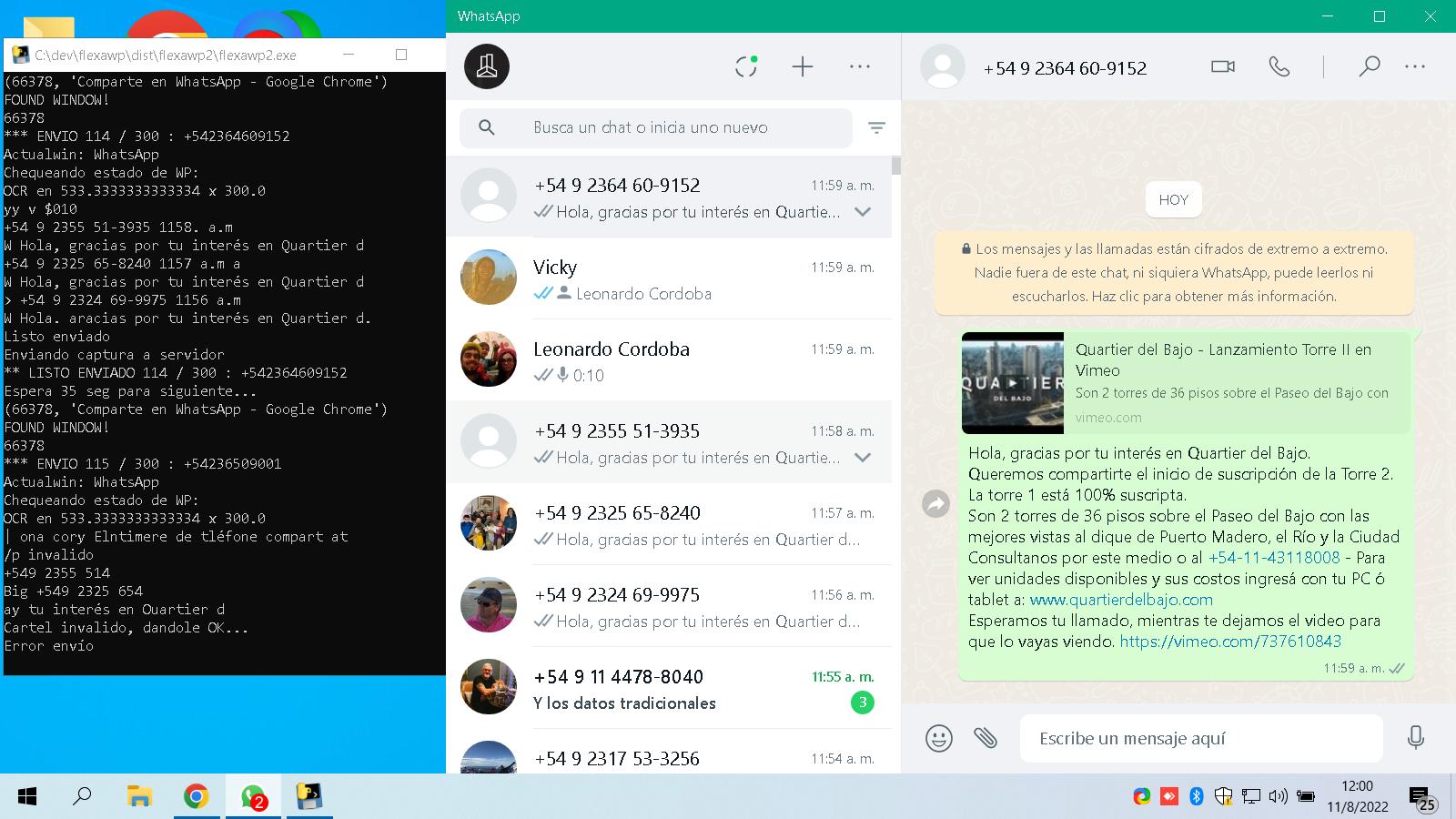Open WhatsApp taskbar icon with badge
The width and height of the screenshot is (1456, 819).
pyautogui.click(x=253, y=796)
